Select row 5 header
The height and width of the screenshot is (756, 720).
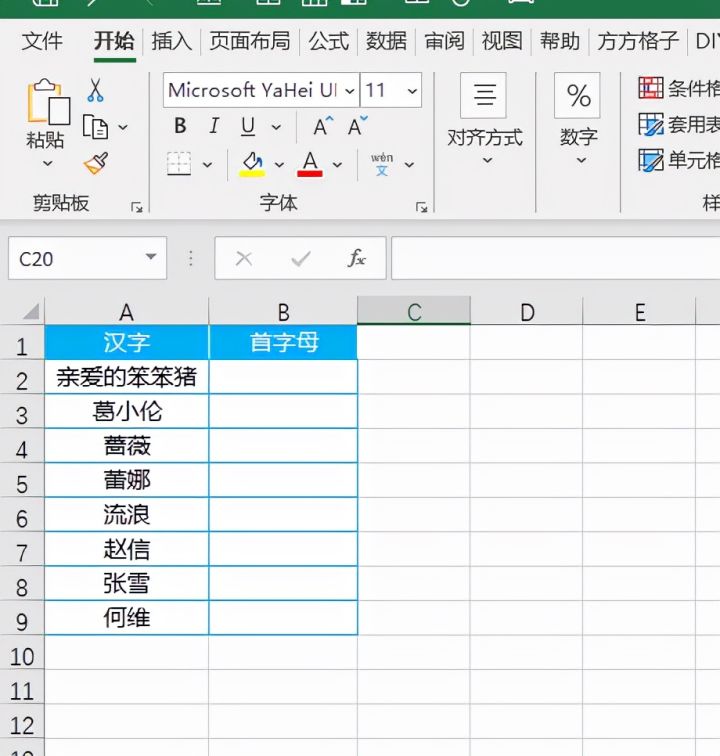coord(22,481)
